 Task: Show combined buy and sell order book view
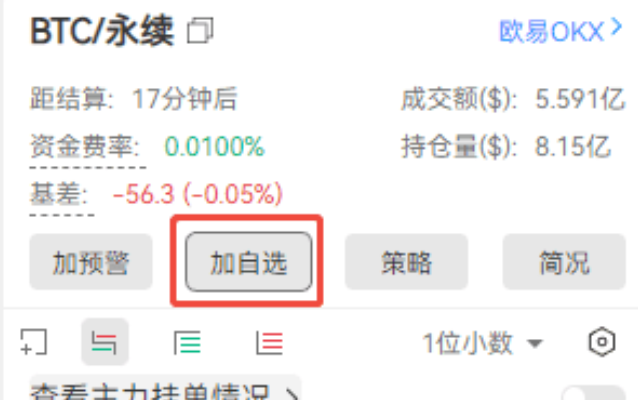pos(105,342)
